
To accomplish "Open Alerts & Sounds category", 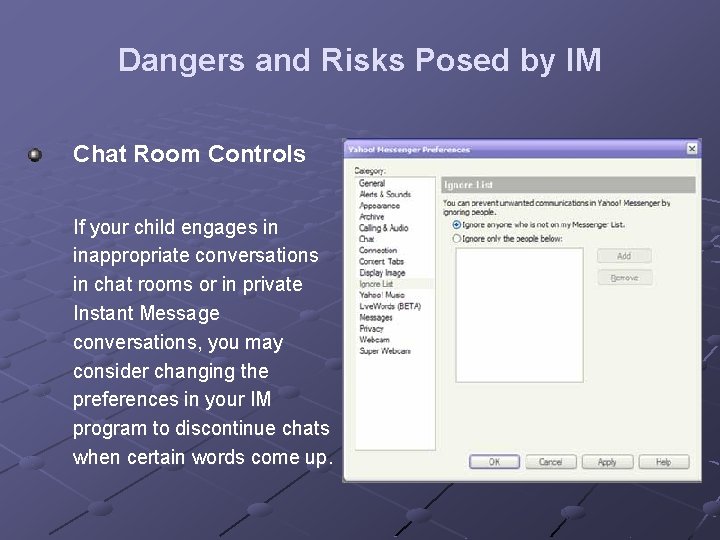I will pos(385,194).
